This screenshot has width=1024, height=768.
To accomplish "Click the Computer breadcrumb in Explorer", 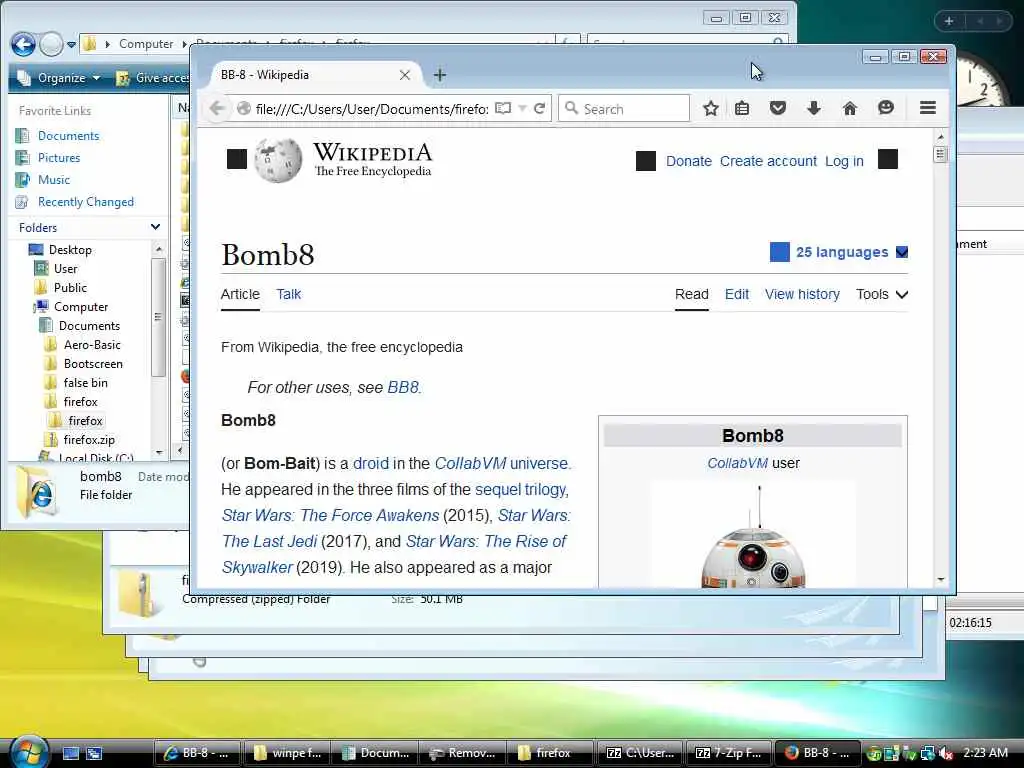I will point(146,44).
